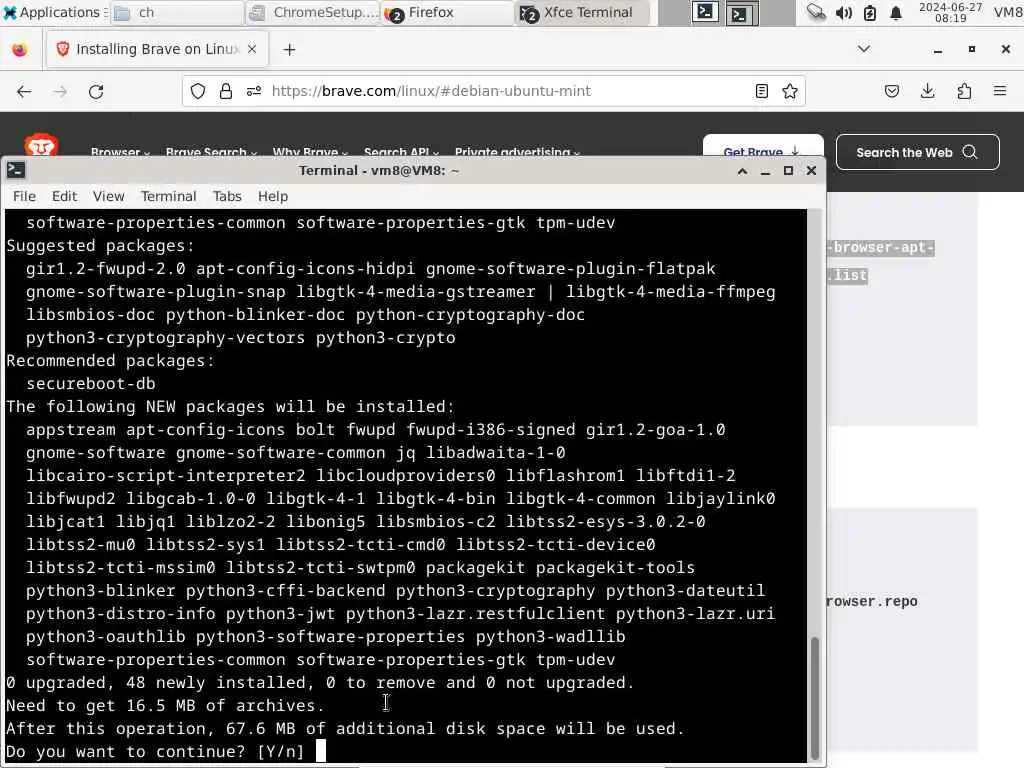Select the 'Installing Brave on Linux' tab
The image size is (1024, 768).
point(157,49)
